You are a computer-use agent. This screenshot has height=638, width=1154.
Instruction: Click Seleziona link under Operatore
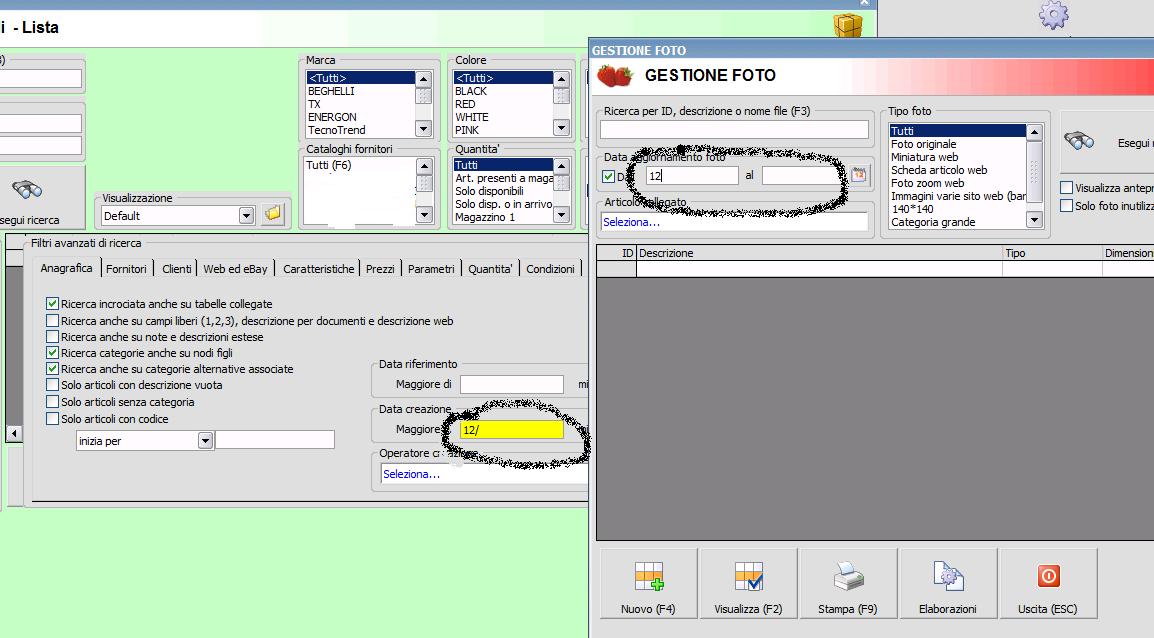click(x=411, y=474)
